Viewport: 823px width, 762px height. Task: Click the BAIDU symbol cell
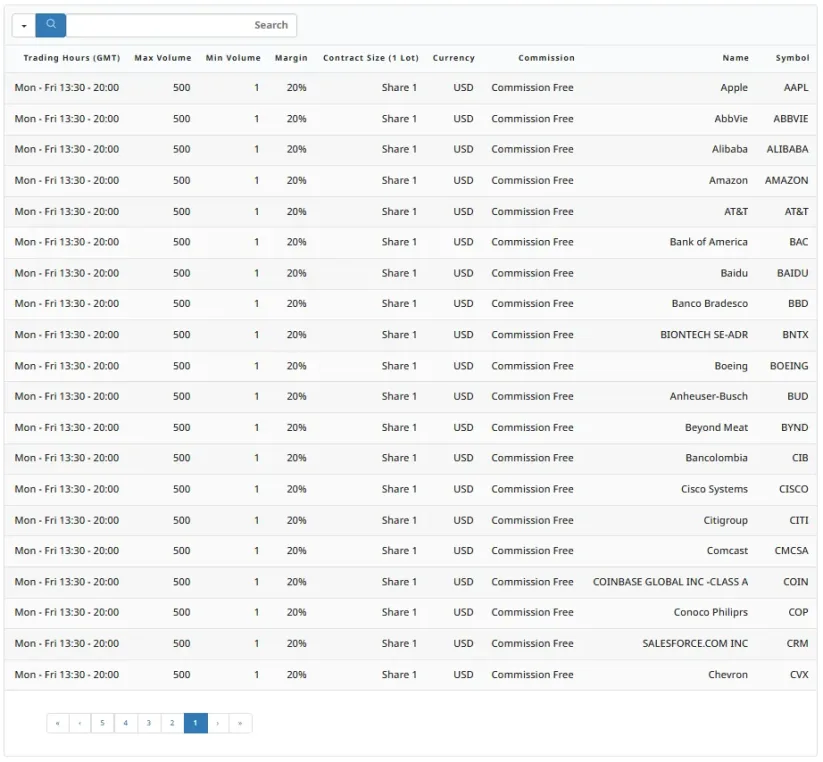(x=793, y=273)
